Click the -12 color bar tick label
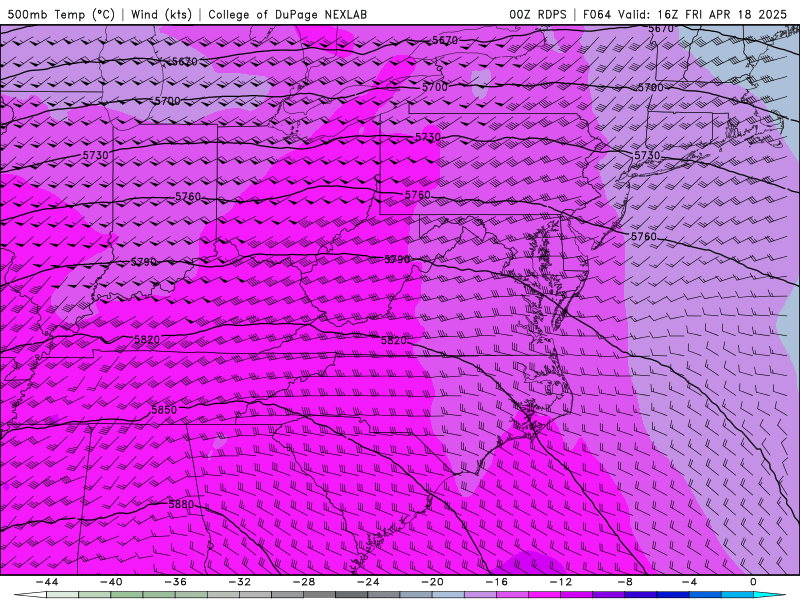This screenshot has height=600, width=800. pyautogui.click(x=561, y=582)
